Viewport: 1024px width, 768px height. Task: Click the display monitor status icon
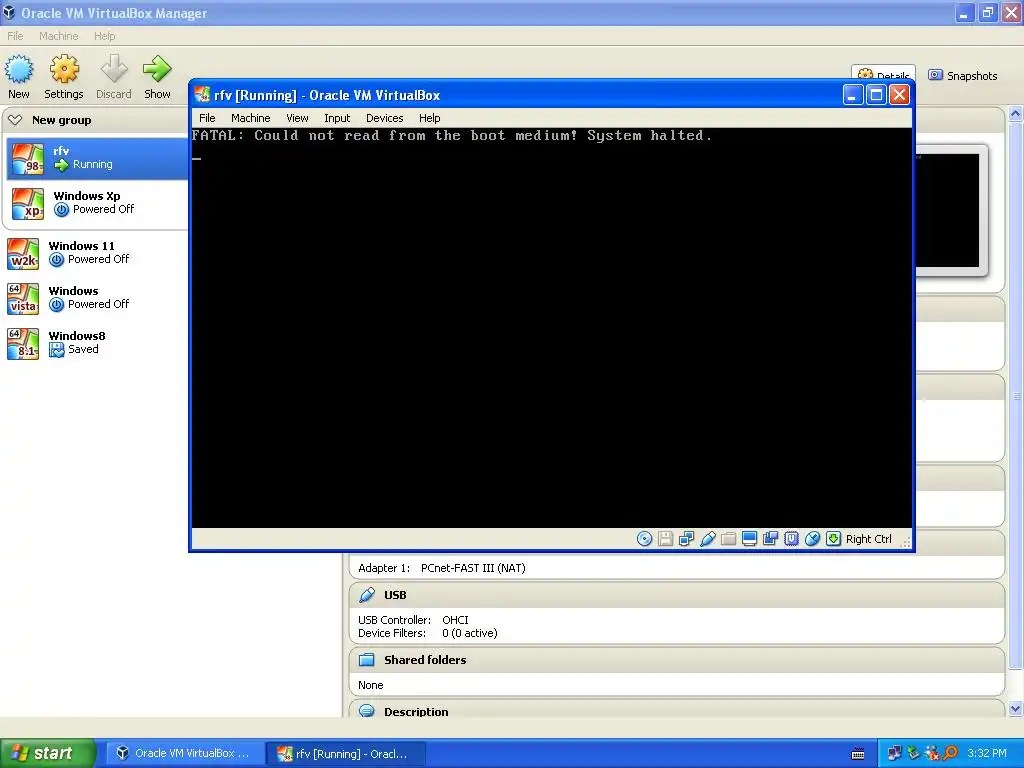pyautogui.click(x=750, y=539)
